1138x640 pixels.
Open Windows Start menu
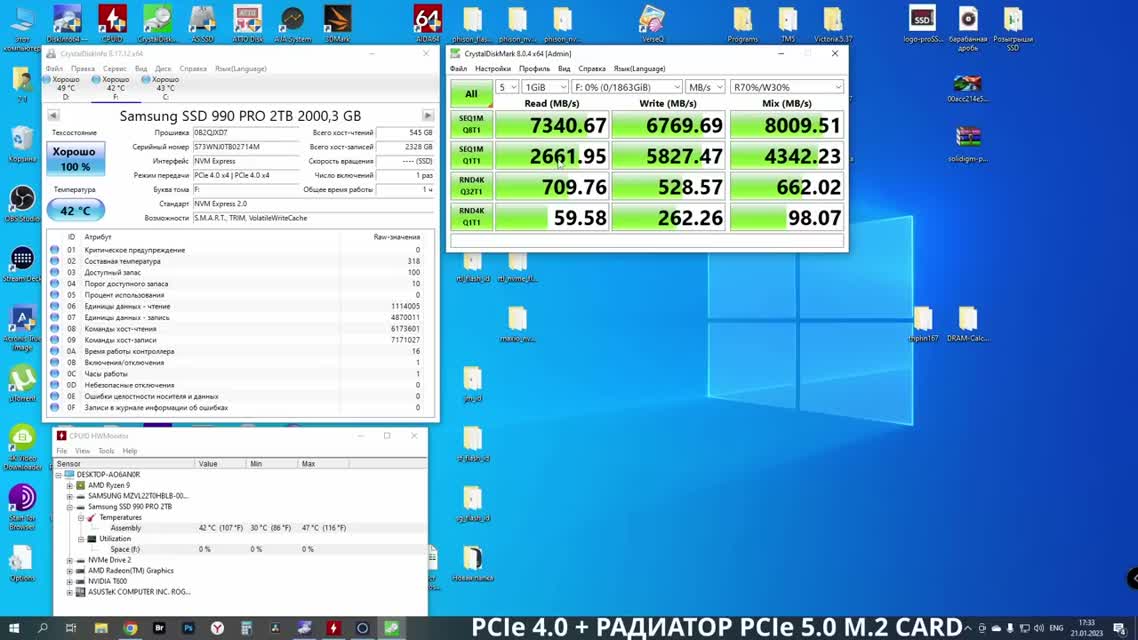click(14, 628)
